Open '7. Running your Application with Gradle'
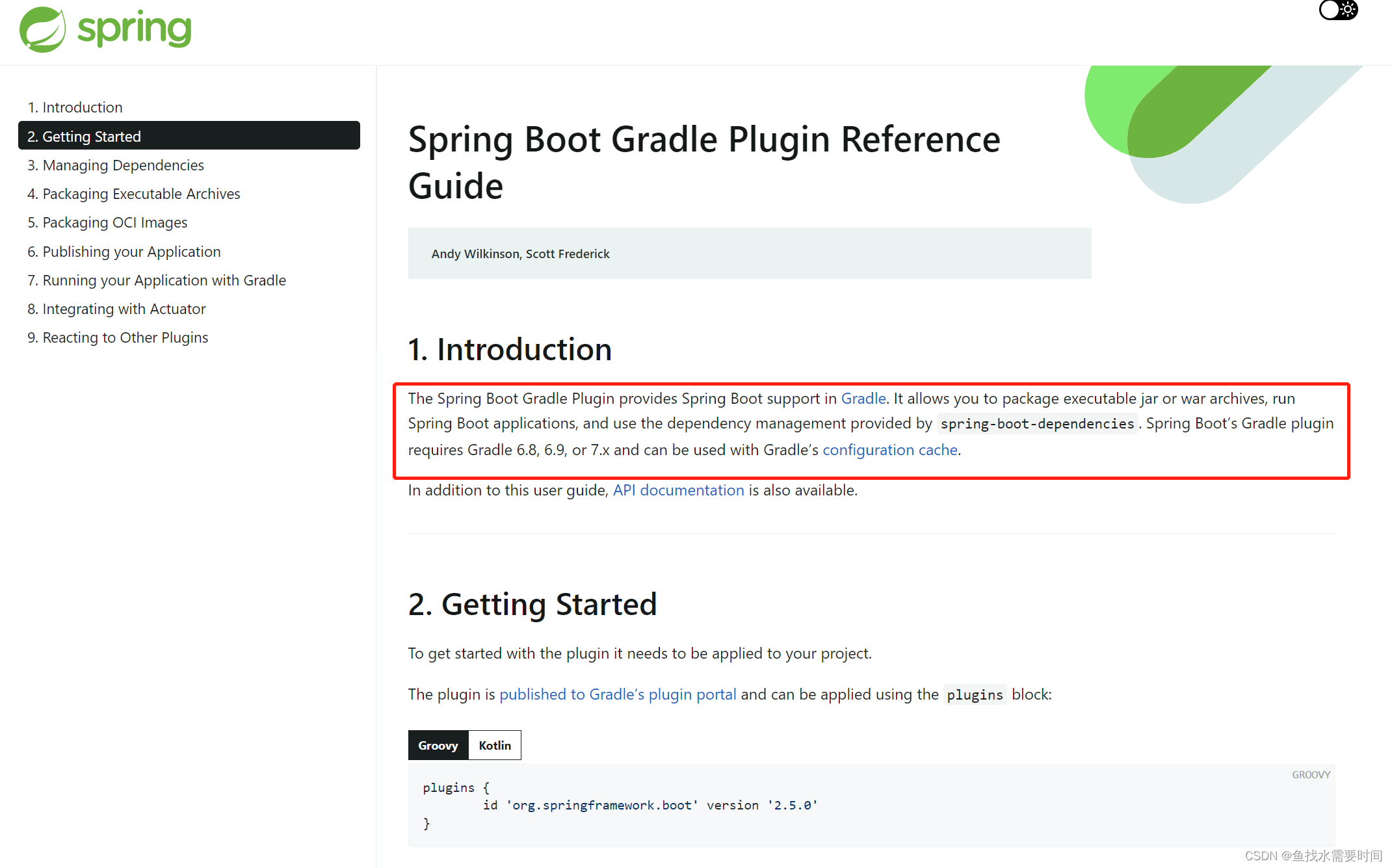 (x=157, y=280)
